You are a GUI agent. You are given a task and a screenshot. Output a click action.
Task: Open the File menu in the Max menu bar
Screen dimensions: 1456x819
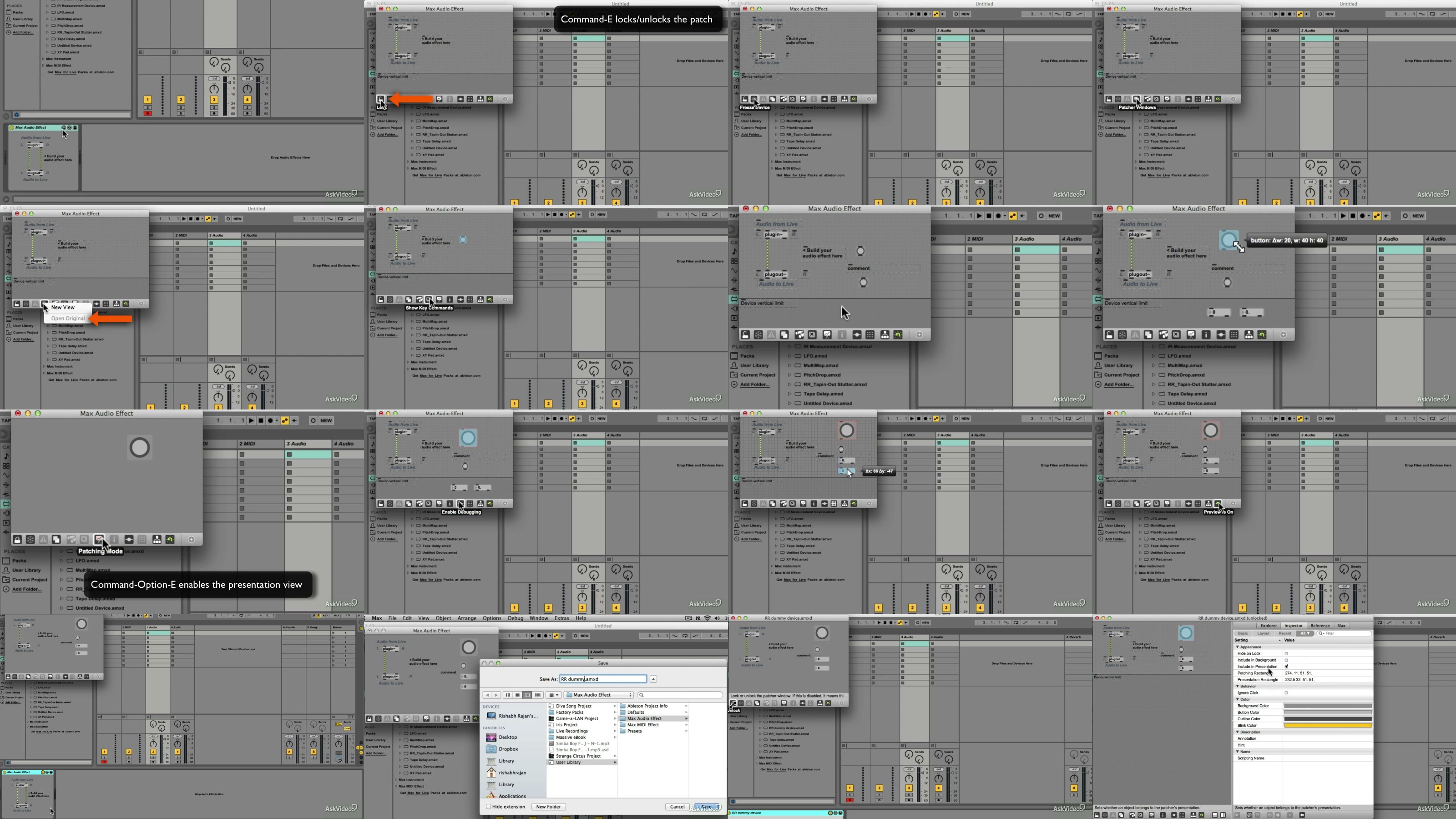[392, 618]
